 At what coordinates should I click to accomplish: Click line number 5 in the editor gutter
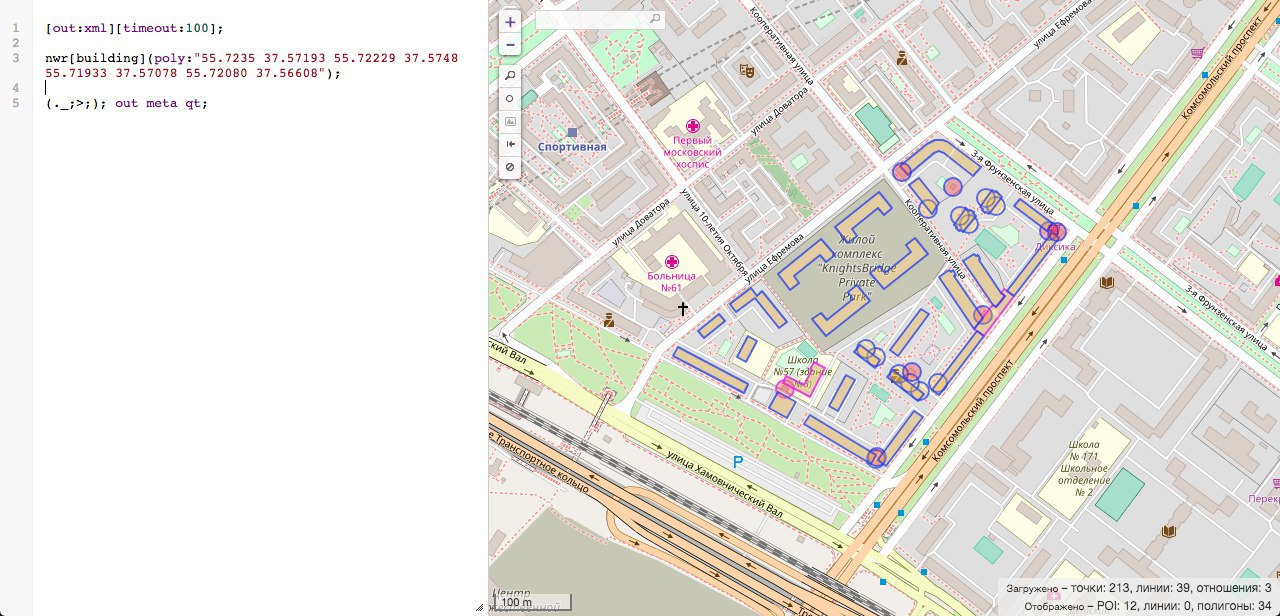point(16,103)
